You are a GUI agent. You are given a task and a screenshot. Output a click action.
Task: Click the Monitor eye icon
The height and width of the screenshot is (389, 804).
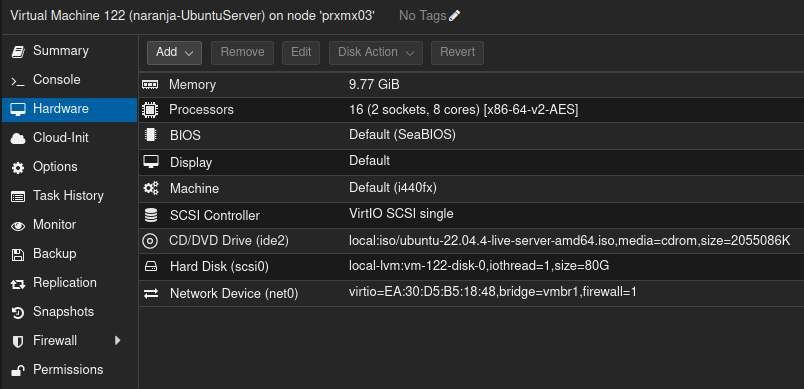click(x=18, y=226)
